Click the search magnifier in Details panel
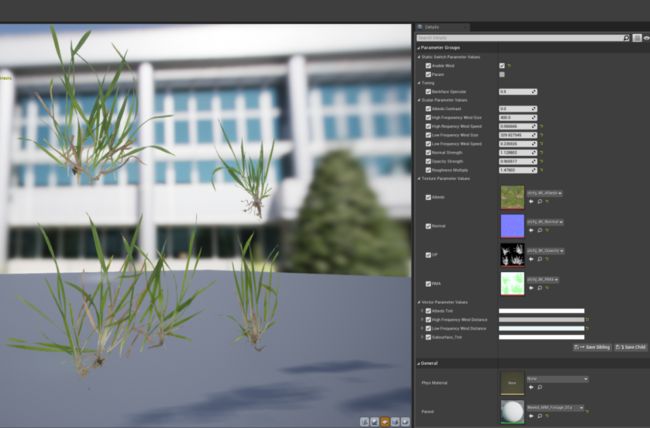 (626, 38)
